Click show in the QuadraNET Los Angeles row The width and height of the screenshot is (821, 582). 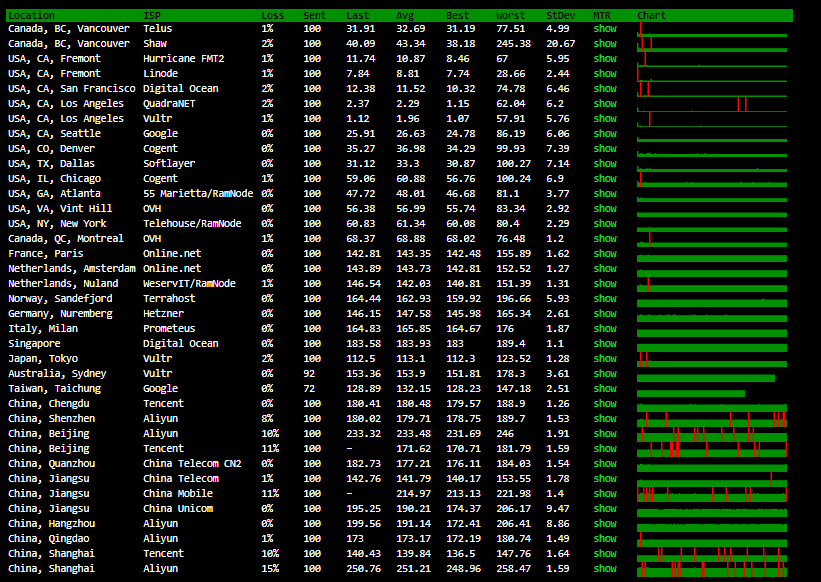click(605, 104)
